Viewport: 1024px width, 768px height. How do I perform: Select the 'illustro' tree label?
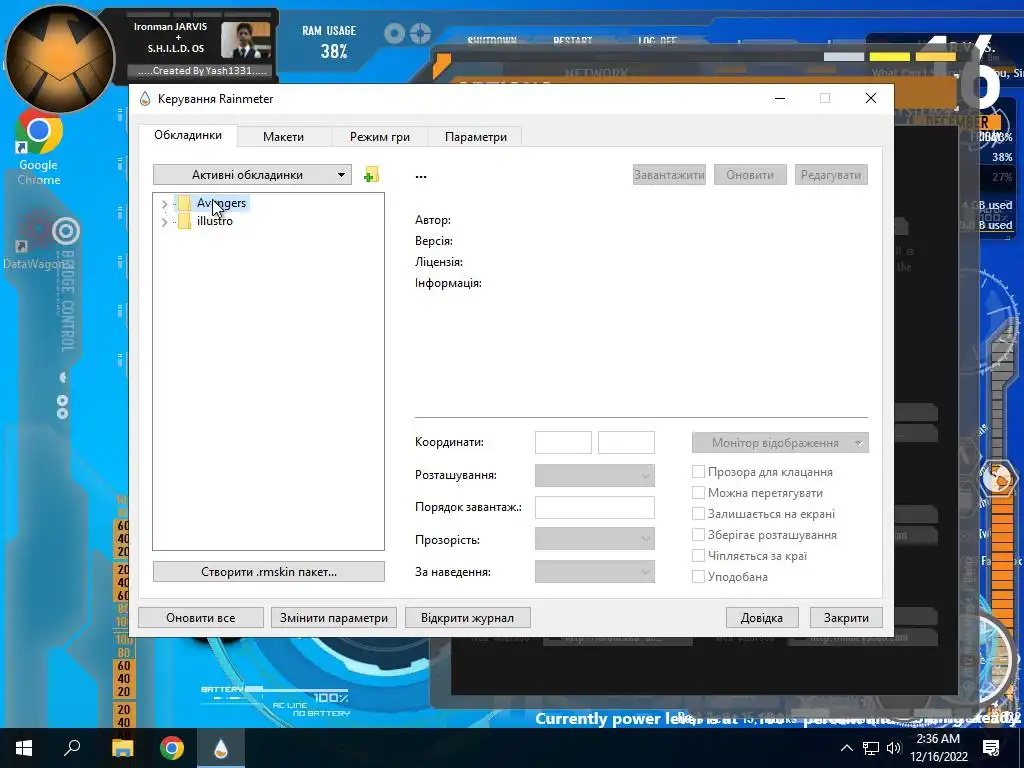click(x=215, y=221)
